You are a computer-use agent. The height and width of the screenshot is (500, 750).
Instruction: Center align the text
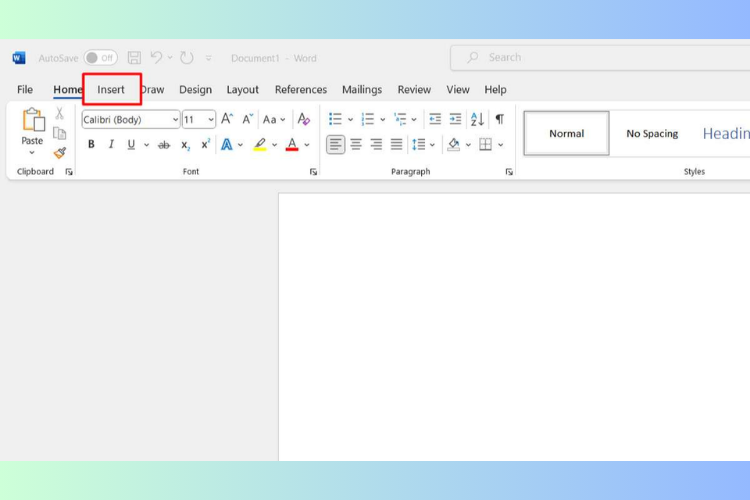click(356, 144)
